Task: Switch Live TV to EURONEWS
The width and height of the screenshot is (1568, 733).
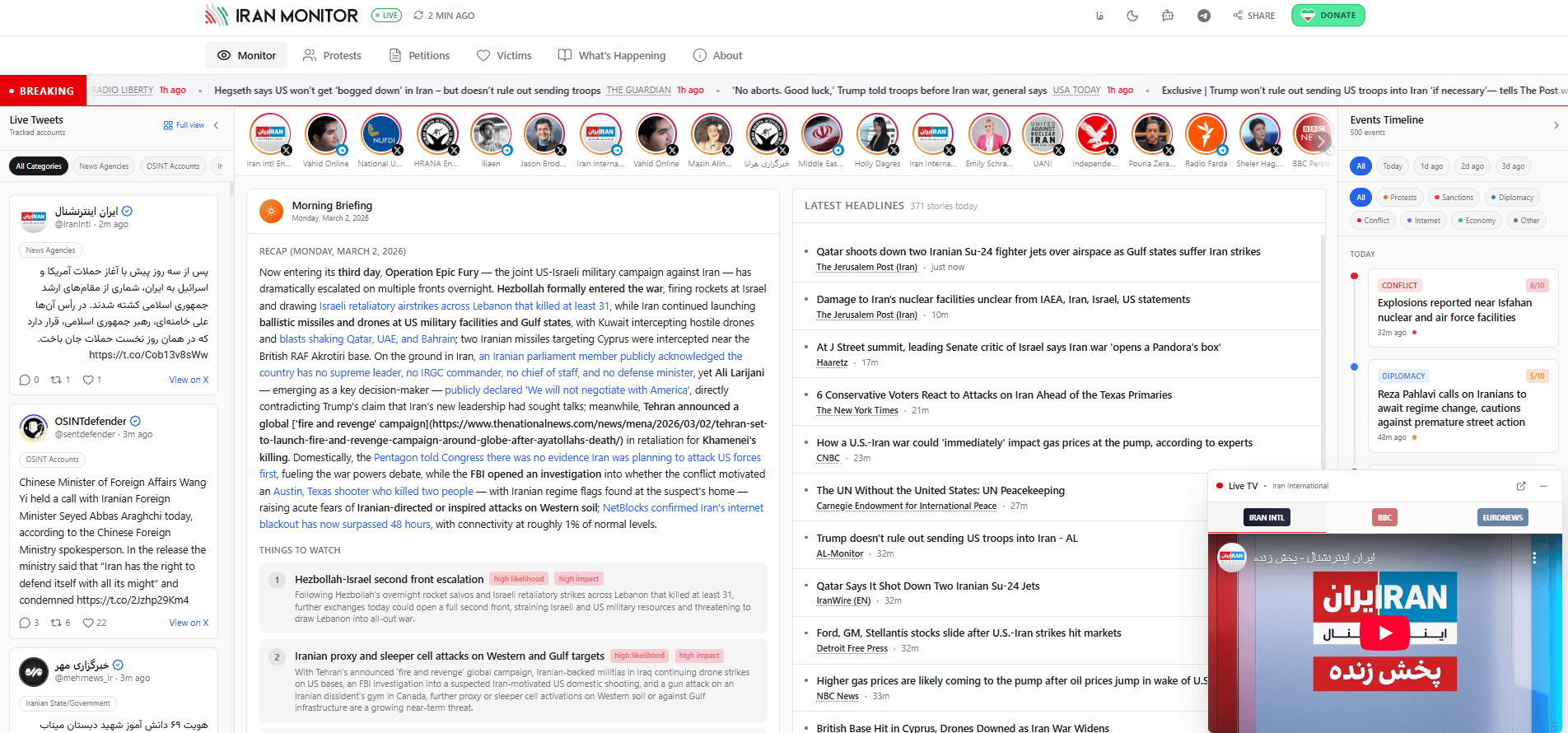Action: point(1502,517)
